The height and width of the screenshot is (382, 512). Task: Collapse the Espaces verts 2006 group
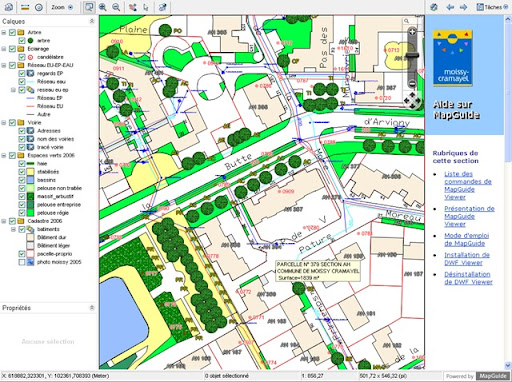point(4,155)
